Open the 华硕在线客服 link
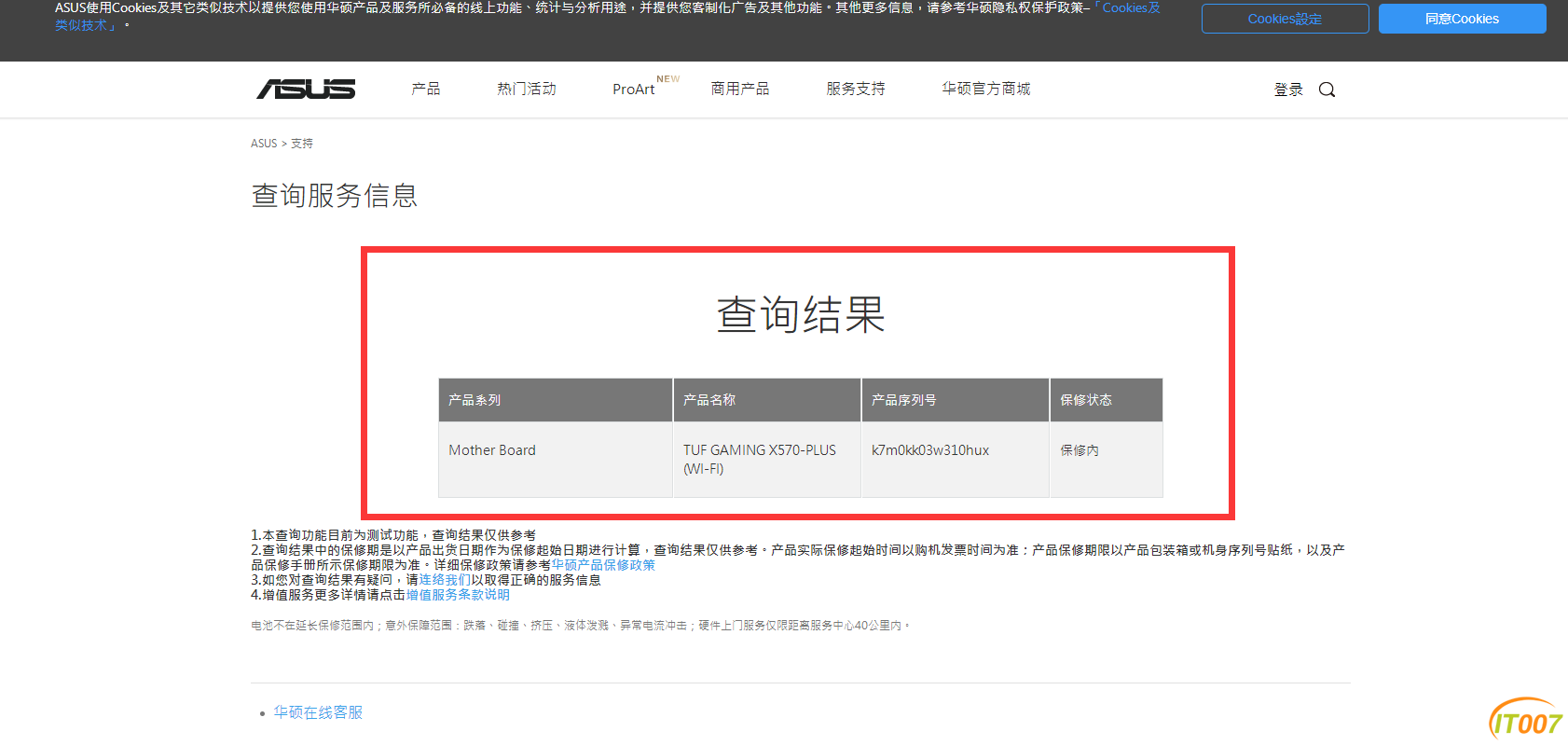The image size is (1568, 745). click(x=318, y=712)
